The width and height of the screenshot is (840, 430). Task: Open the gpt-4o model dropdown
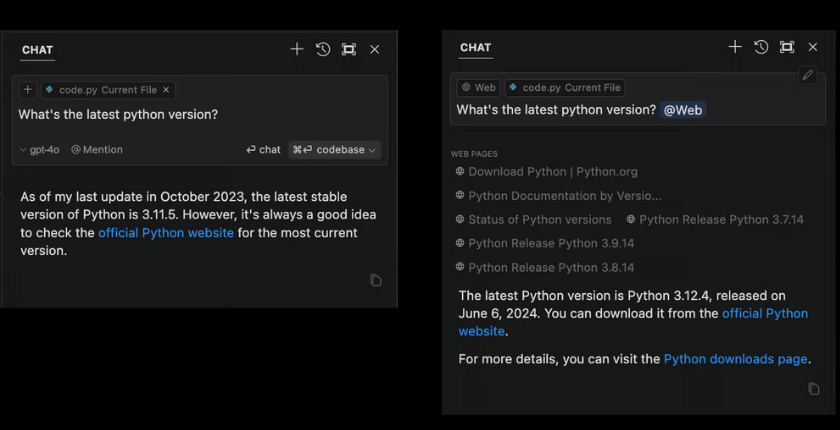pyautogui.click(x=40, y=150)
